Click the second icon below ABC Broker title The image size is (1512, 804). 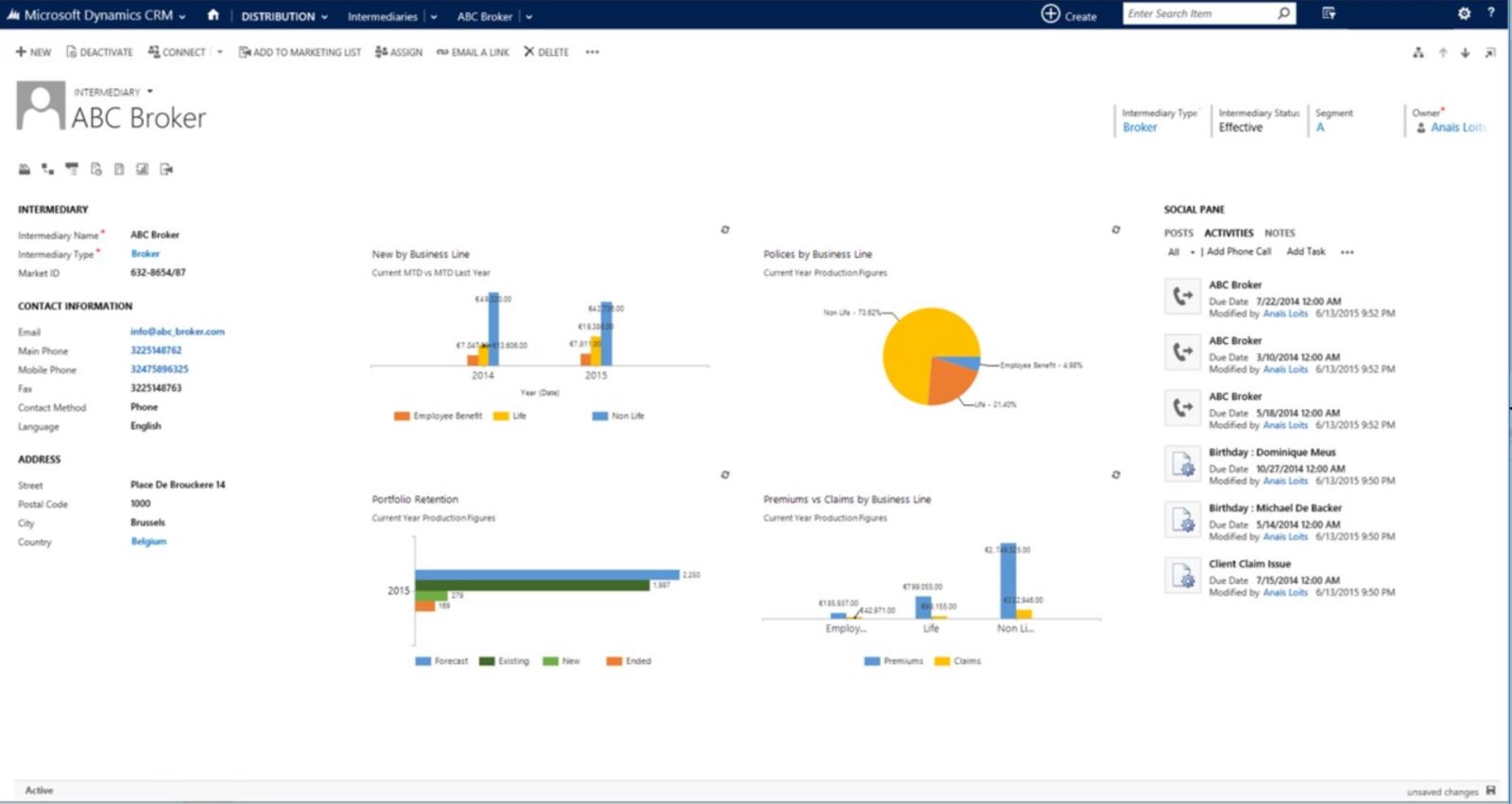pos(47,169)
